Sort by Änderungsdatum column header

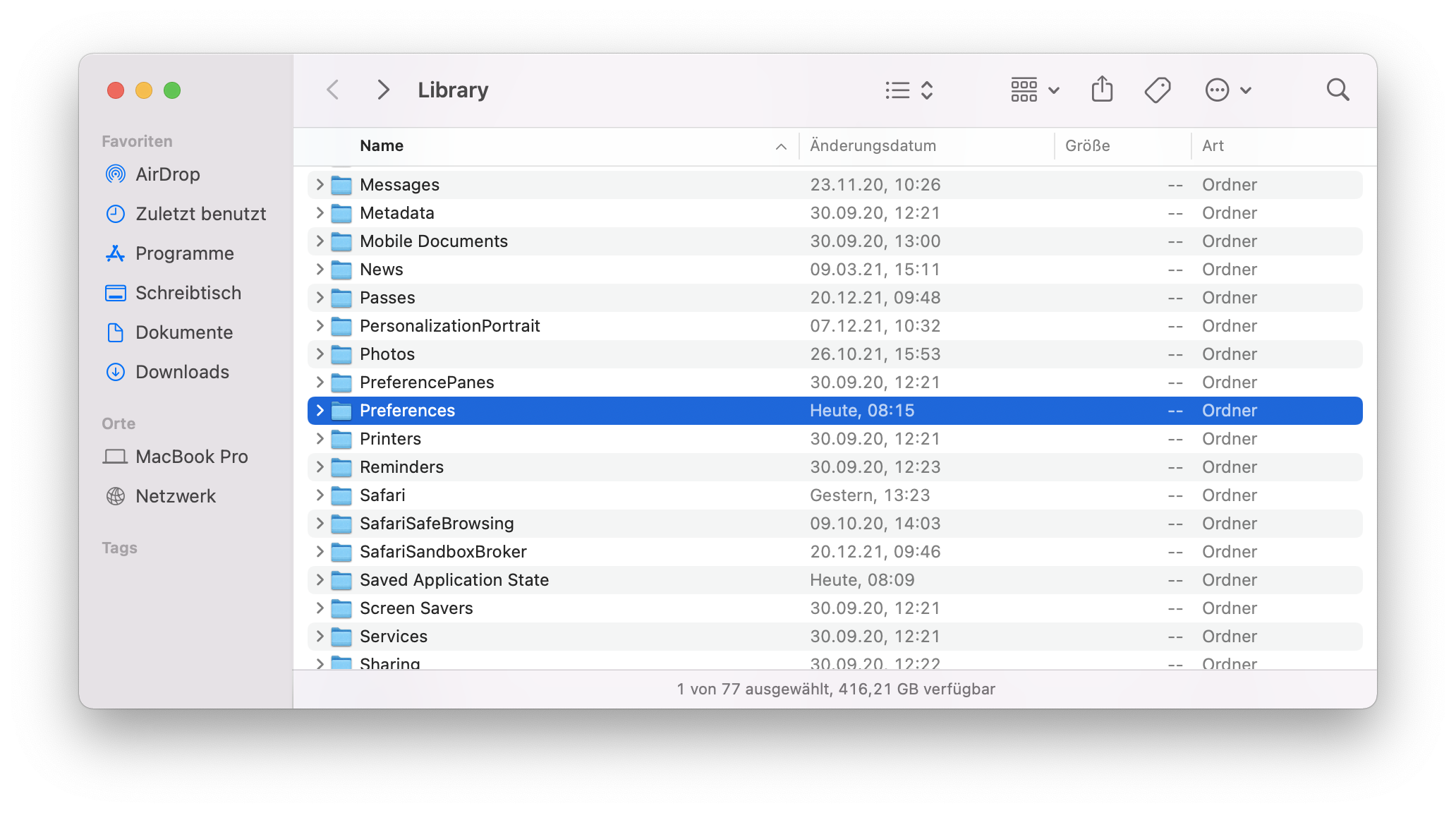pos(873,146)
